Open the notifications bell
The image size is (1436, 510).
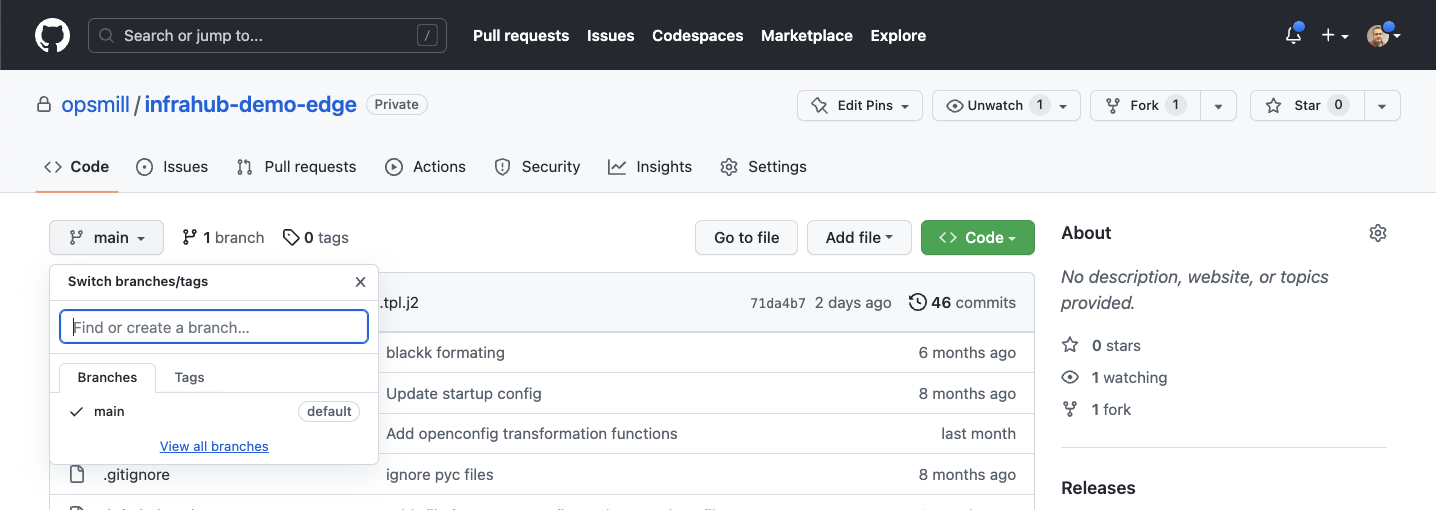[1293, 35]
